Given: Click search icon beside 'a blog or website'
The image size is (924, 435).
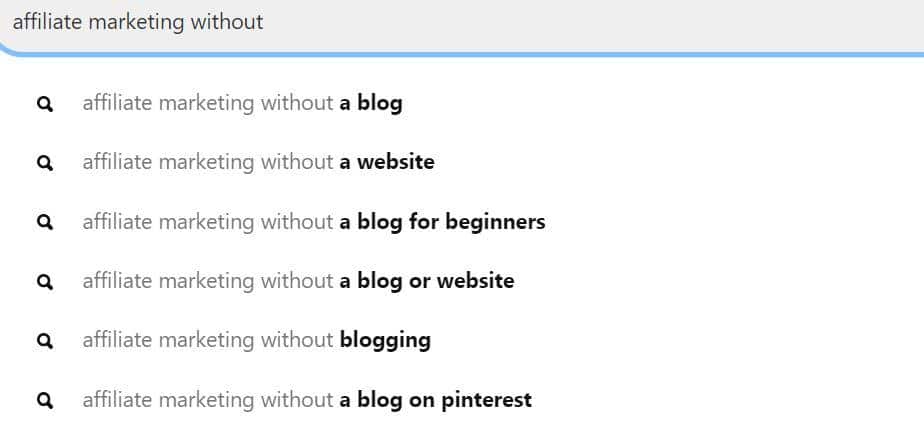Looking at the screenshot, I should click(45, 282).
